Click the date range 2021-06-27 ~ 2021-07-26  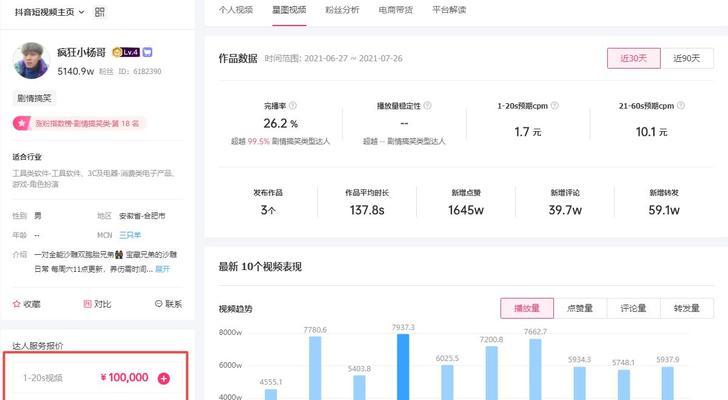point(353,58)
